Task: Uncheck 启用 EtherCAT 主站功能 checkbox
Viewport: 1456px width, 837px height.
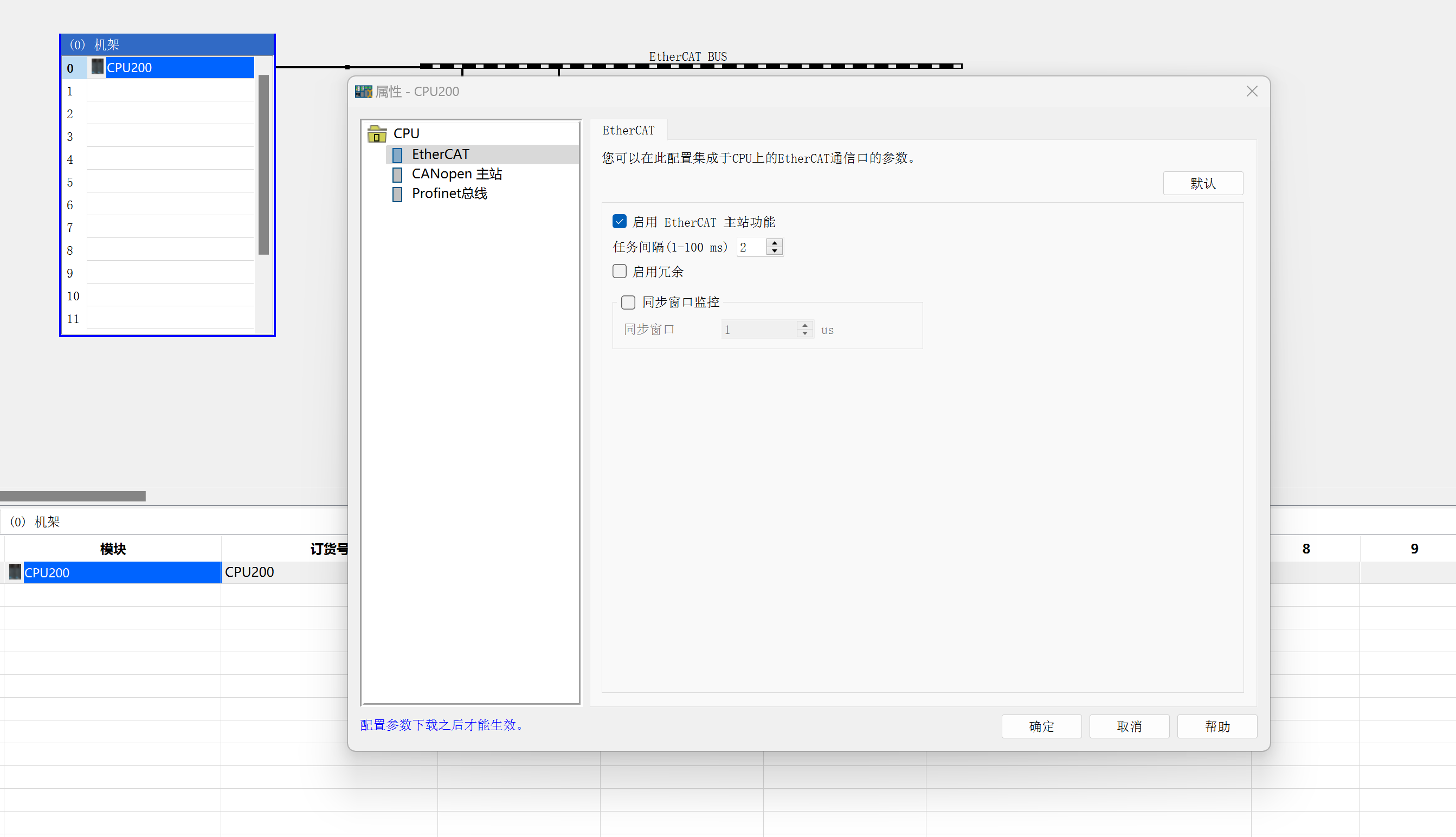Action: coord(619,221)
